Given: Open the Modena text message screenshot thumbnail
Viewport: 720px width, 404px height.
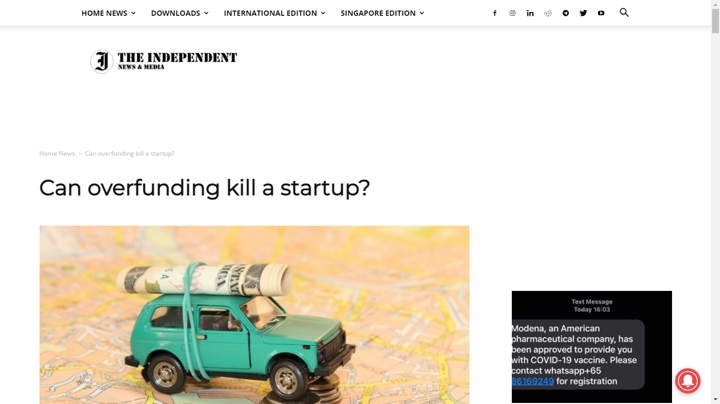Looking at the screenshot, I should pyautogui.click(x=591, y=347).
